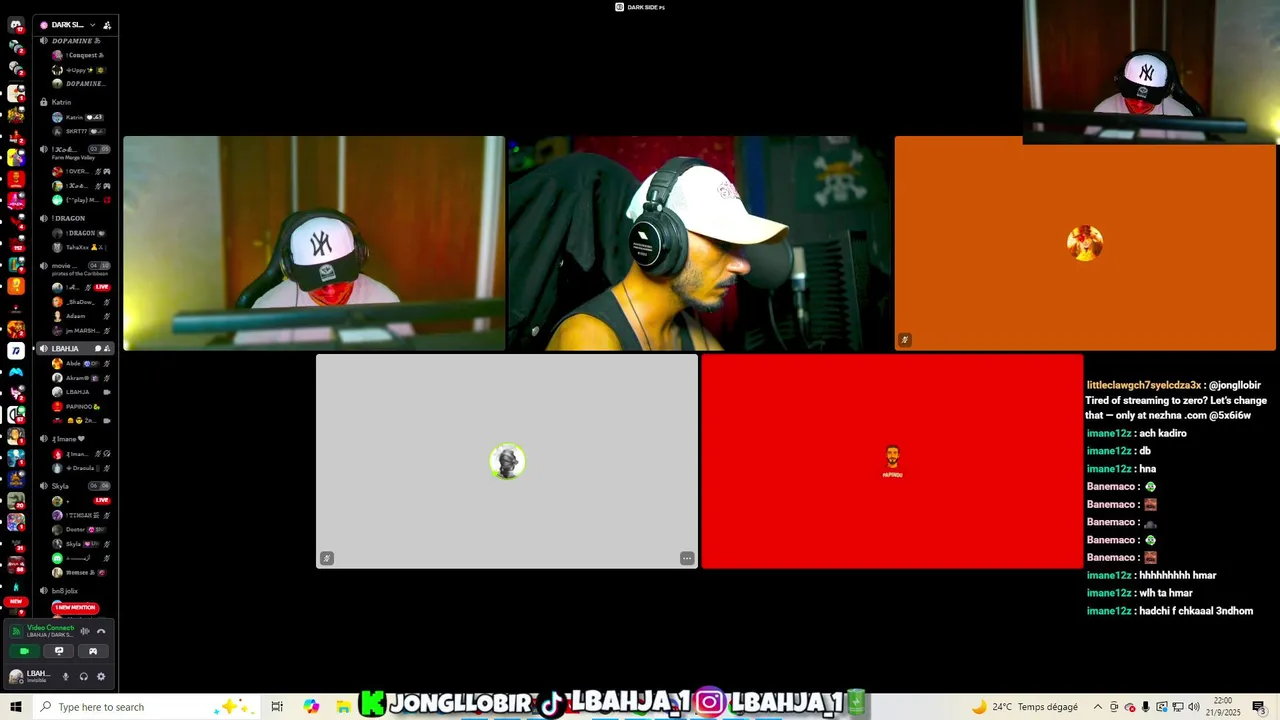Click the 'hadchi f chkaaal 3ndhom' chat message
This screenshot has height=720, width=1280.
[1170, 611]
